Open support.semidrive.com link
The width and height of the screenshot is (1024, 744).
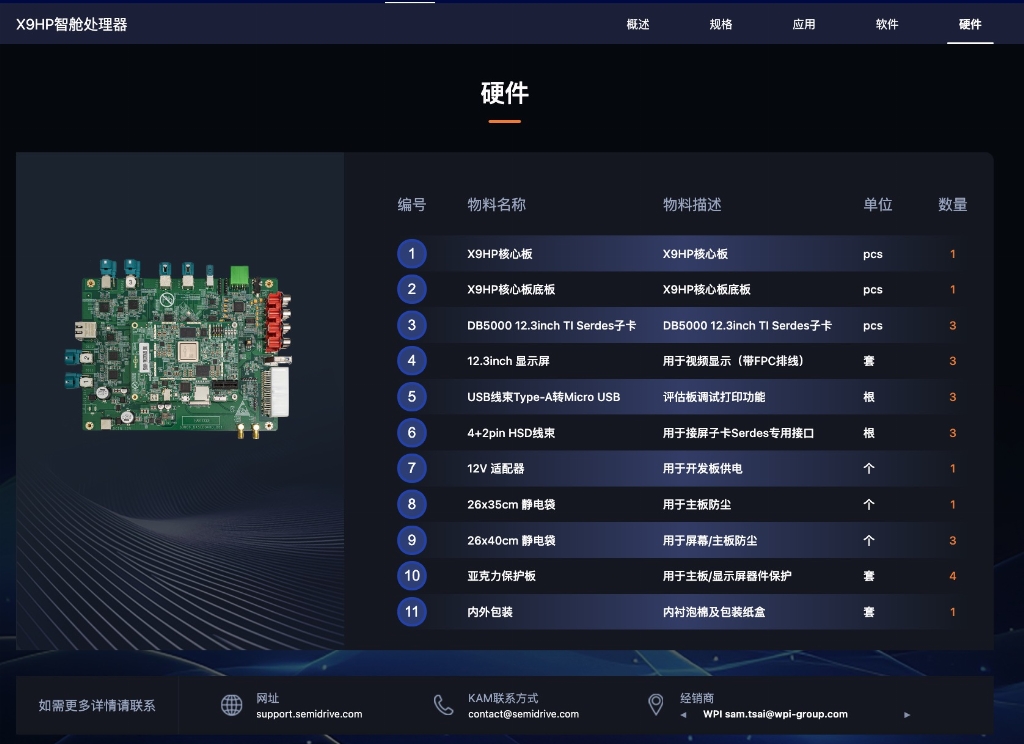[x=309, y=714]
